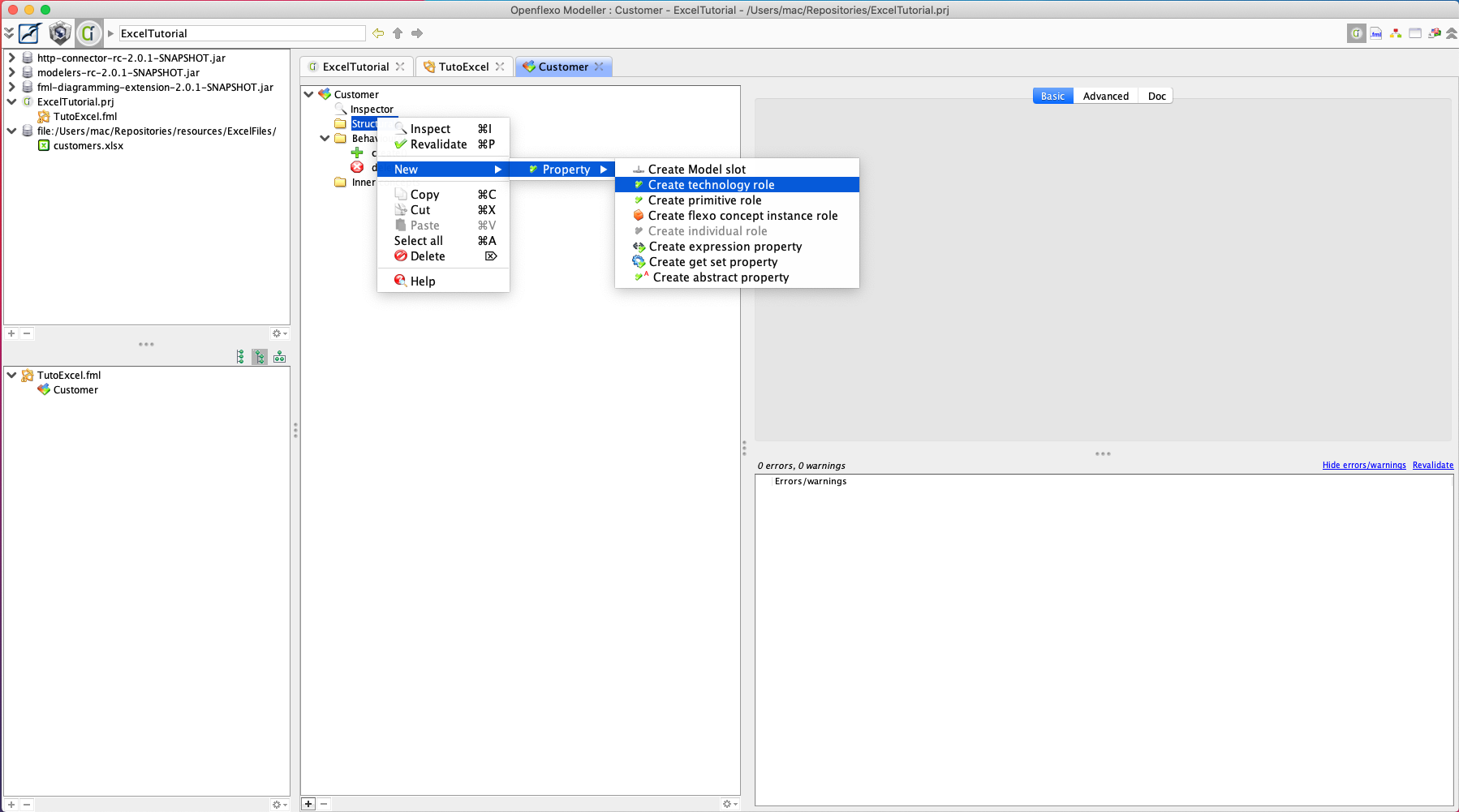Select the Inspector node under Customer
1459x812 pixels.
click(372, 109)
